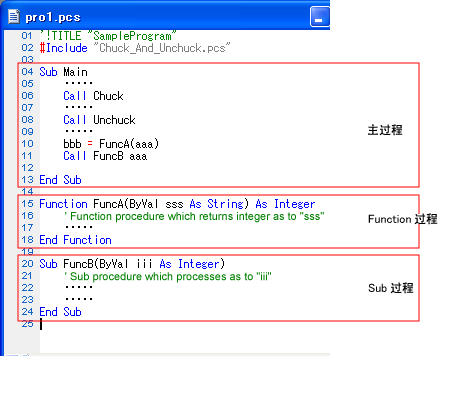Click the "End Function" line
The image size is (468, 394).
click(x=75, y=240)
